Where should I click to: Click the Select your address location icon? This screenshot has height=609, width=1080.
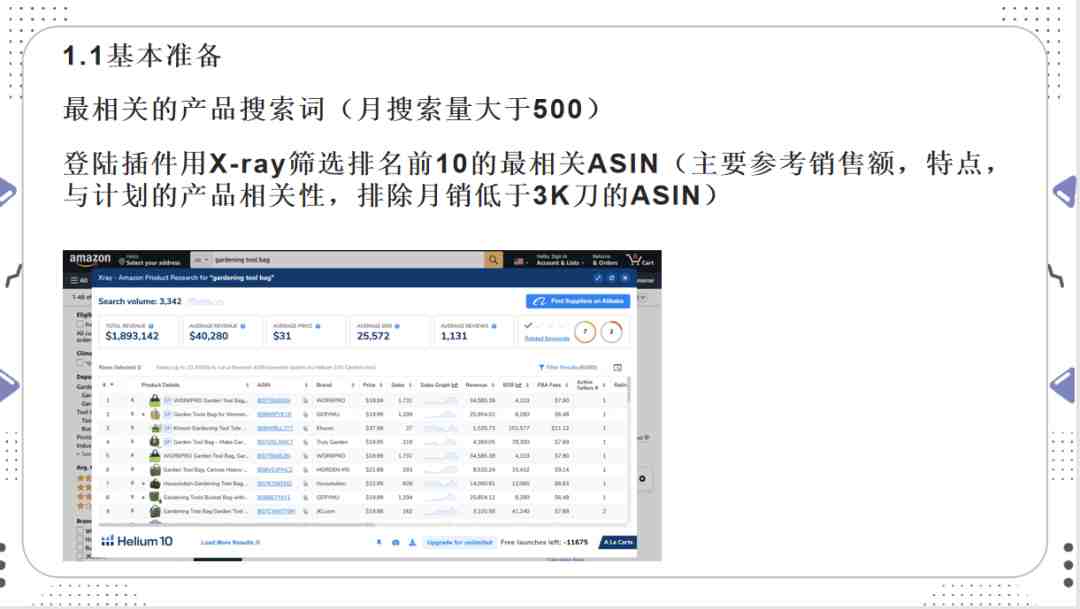coord(122,261)
